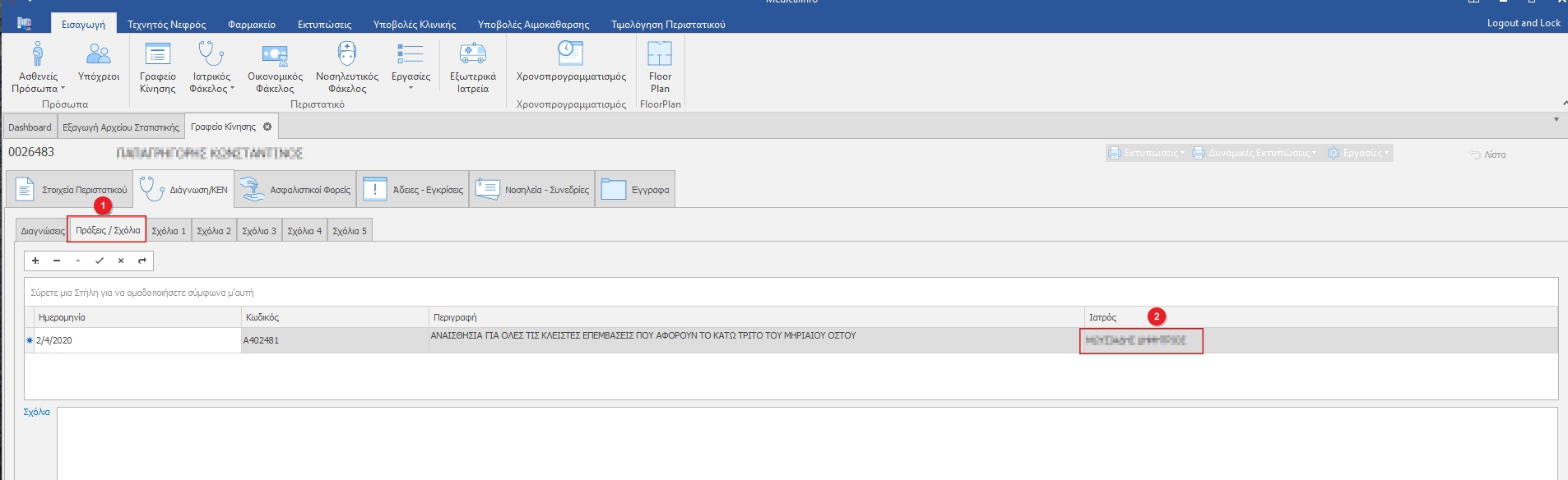Click the Λίστα button
The height and width of the screenshot is (480, 1568).
1488,155
